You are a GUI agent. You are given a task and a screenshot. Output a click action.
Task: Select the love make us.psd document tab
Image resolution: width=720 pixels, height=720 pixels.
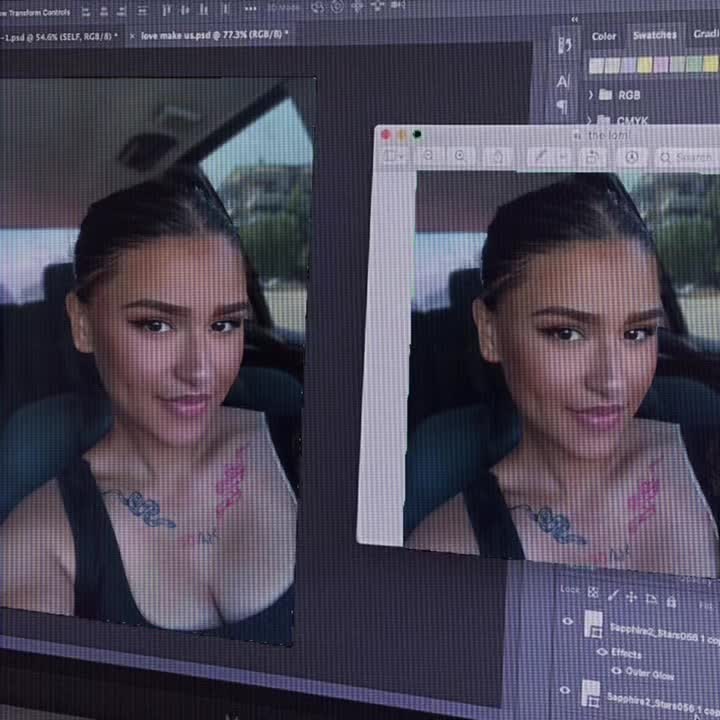(x=214, y=34)
